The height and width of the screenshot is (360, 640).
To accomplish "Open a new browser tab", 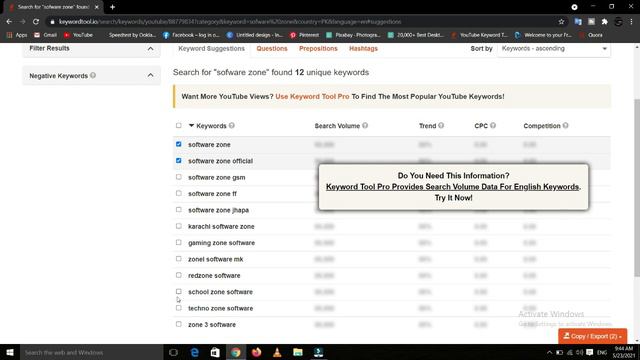I will [112, 7].
